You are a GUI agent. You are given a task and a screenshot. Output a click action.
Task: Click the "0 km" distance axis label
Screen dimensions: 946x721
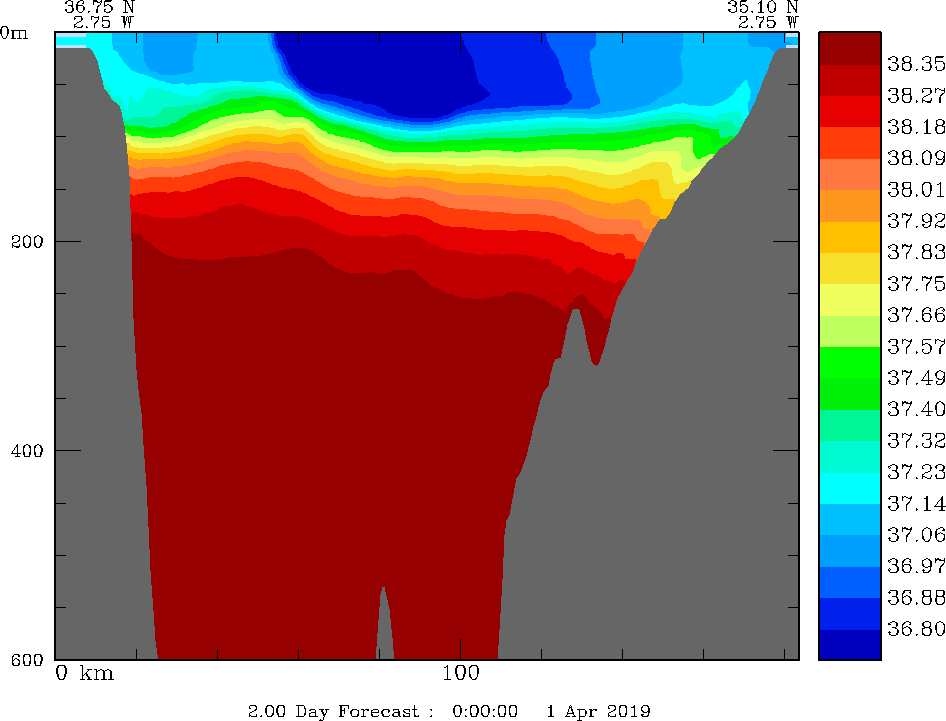tap(84, 673)
